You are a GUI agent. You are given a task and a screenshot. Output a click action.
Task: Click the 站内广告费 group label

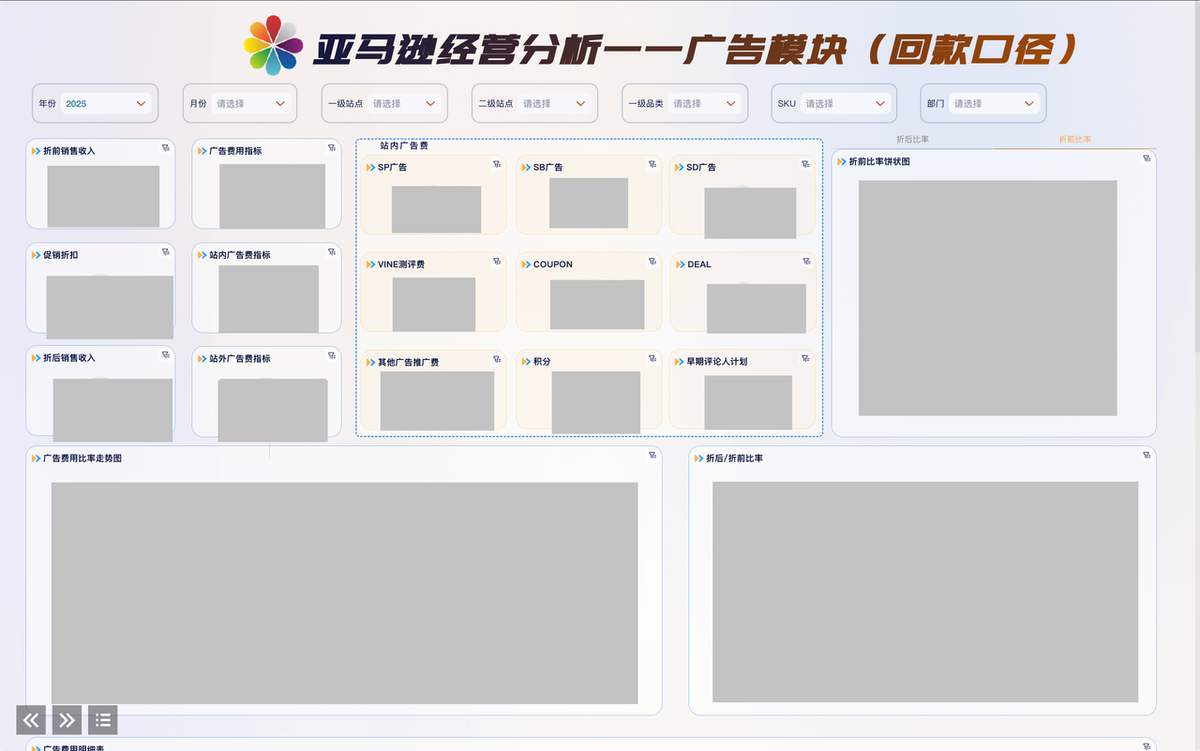tap(403, 146)
